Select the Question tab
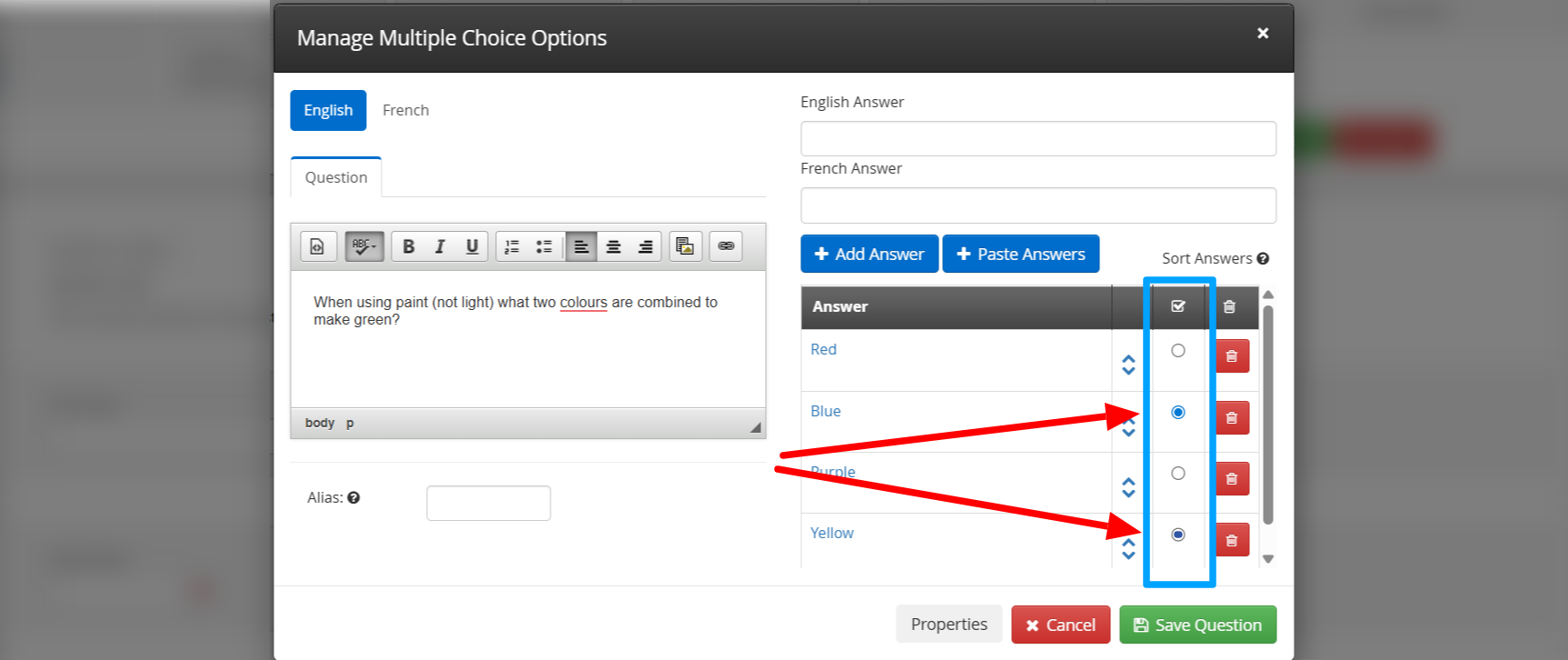Image resolution: width=1568 pixels, height=660 pixels. tap(336, 177)
